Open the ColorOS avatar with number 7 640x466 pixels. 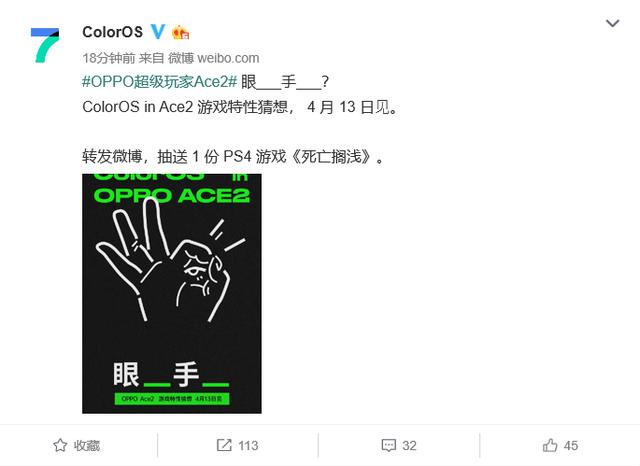tap(45, 45)
